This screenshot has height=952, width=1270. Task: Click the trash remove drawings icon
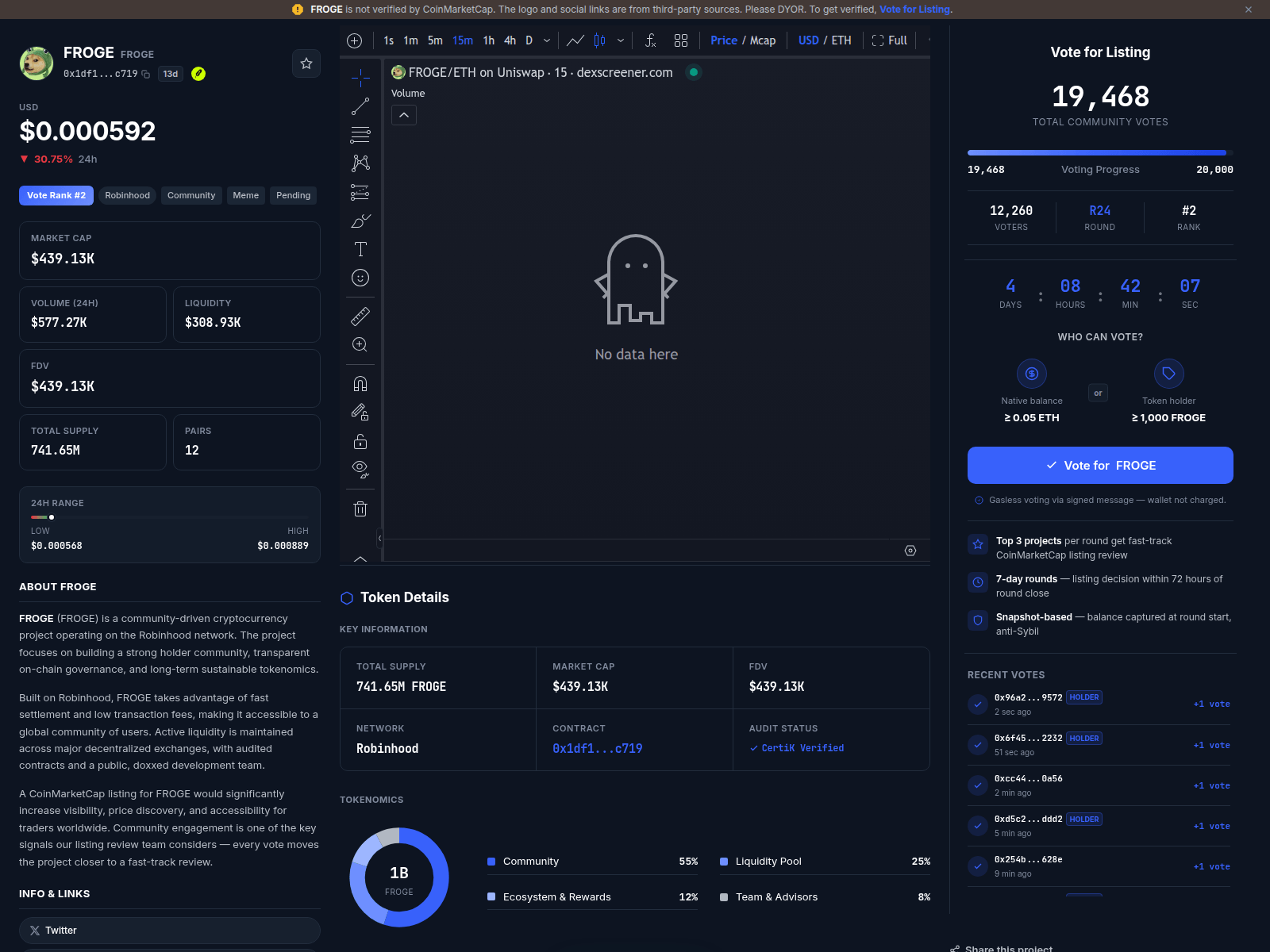[360, 509]
